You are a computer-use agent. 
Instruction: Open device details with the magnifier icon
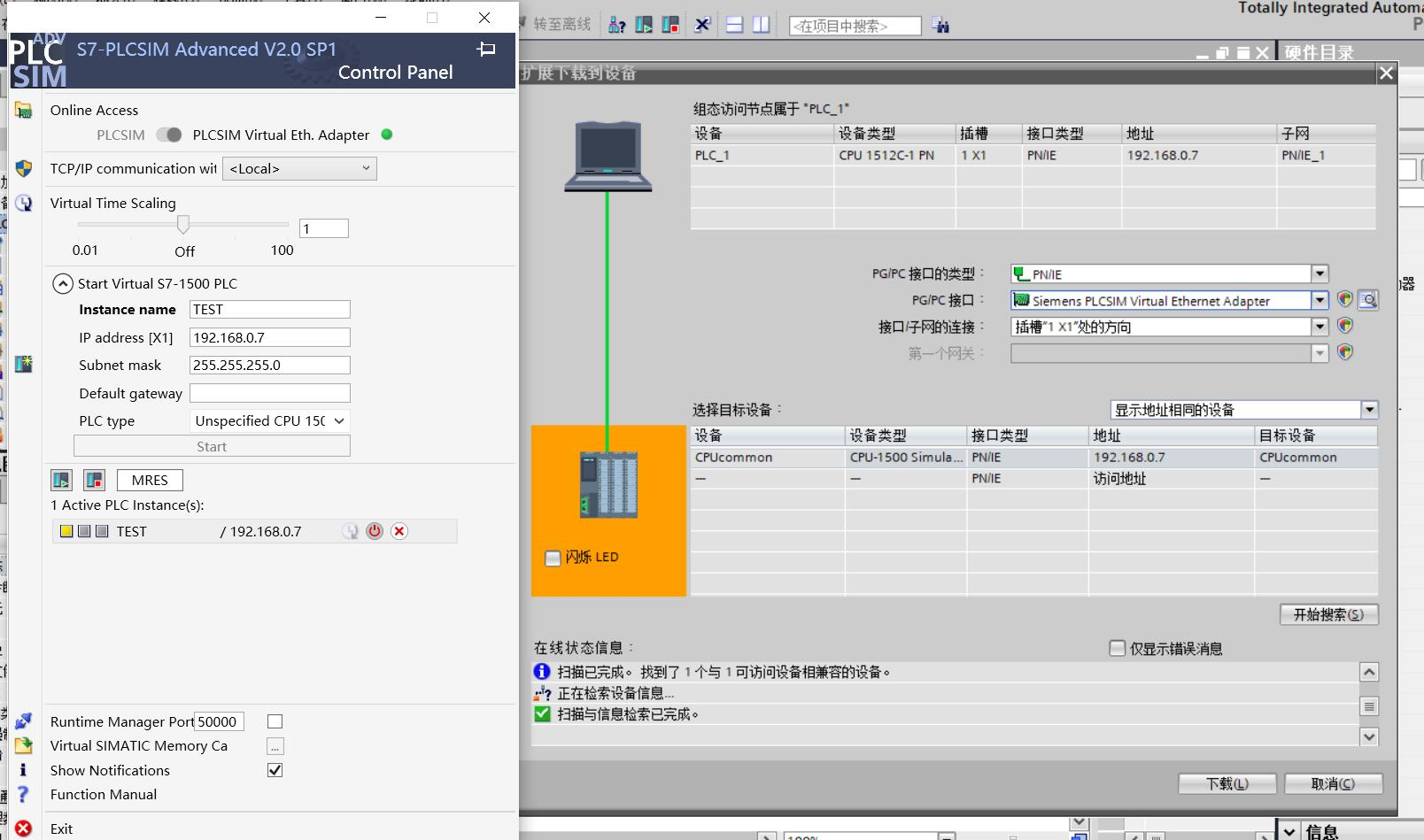point(1368,299)
